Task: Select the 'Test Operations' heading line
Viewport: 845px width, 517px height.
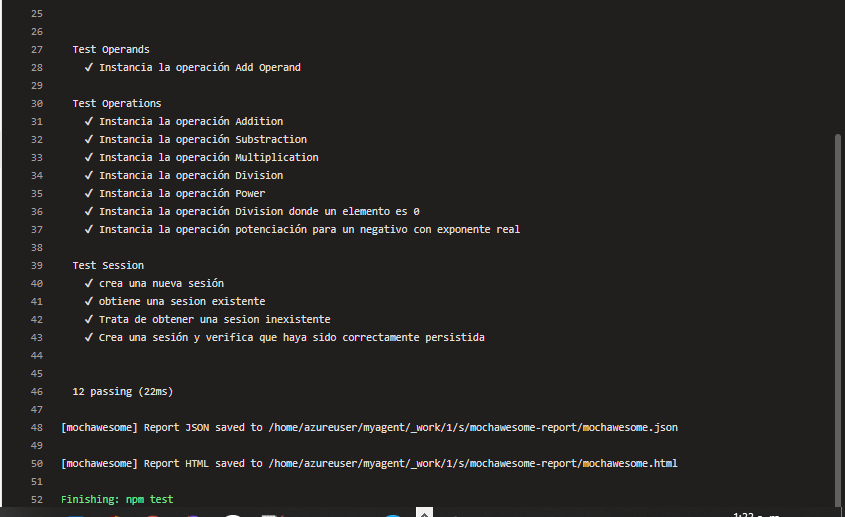Action: (117, 104)
